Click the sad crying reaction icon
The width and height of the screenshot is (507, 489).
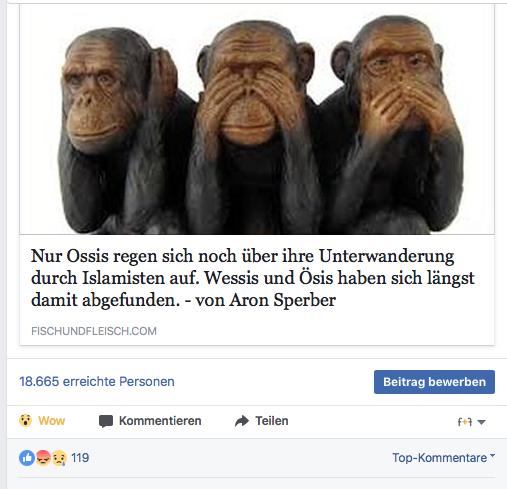[x=59, y=458]
